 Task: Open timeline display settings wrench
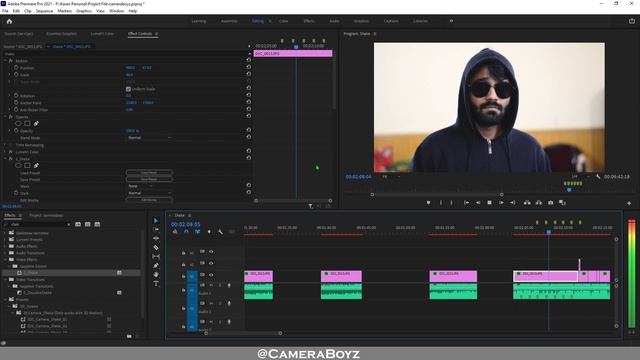(220, 232)
